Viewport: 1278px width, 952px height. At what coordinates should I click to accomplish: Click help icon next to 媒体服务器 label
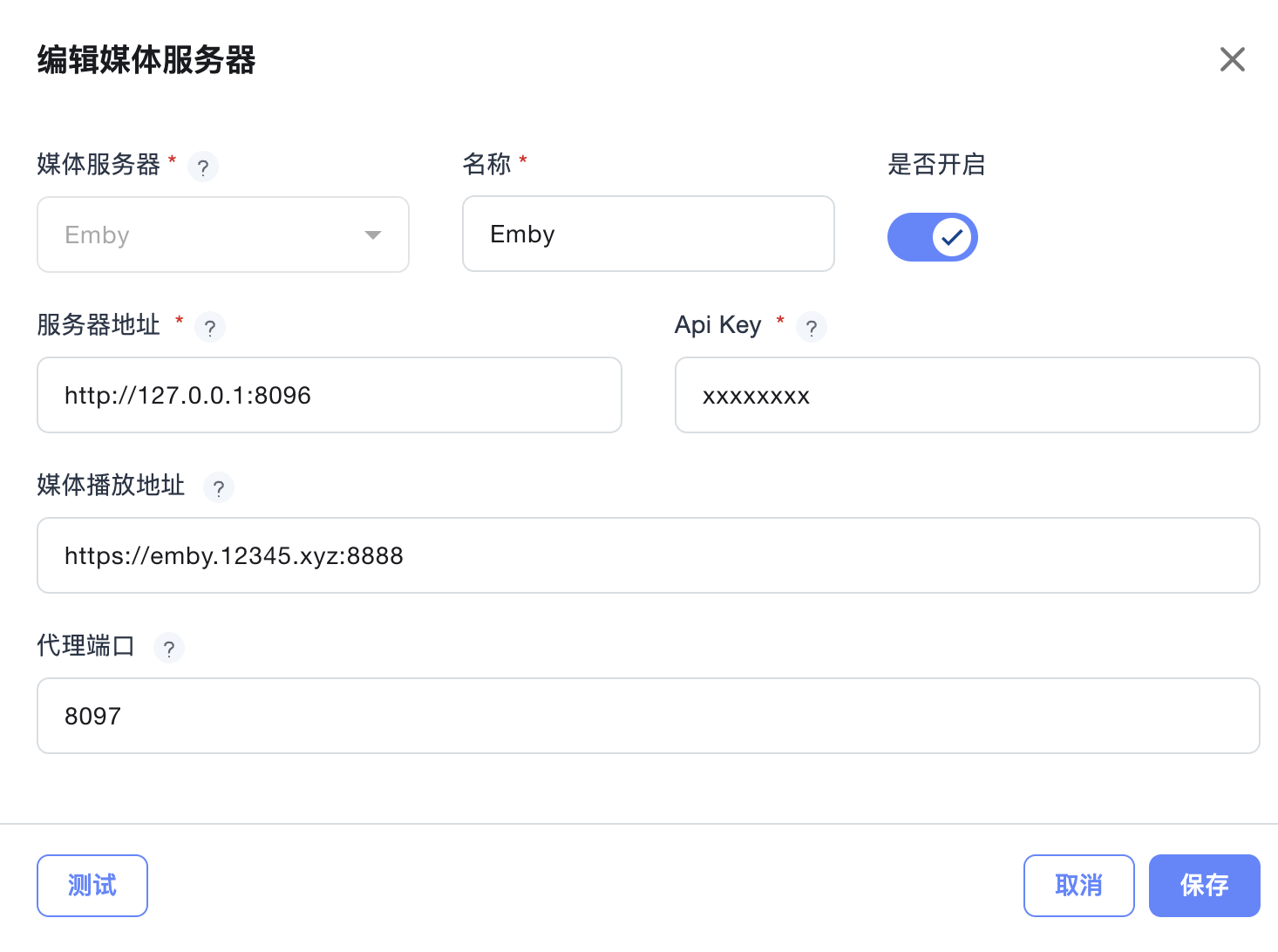click(203, 167)
